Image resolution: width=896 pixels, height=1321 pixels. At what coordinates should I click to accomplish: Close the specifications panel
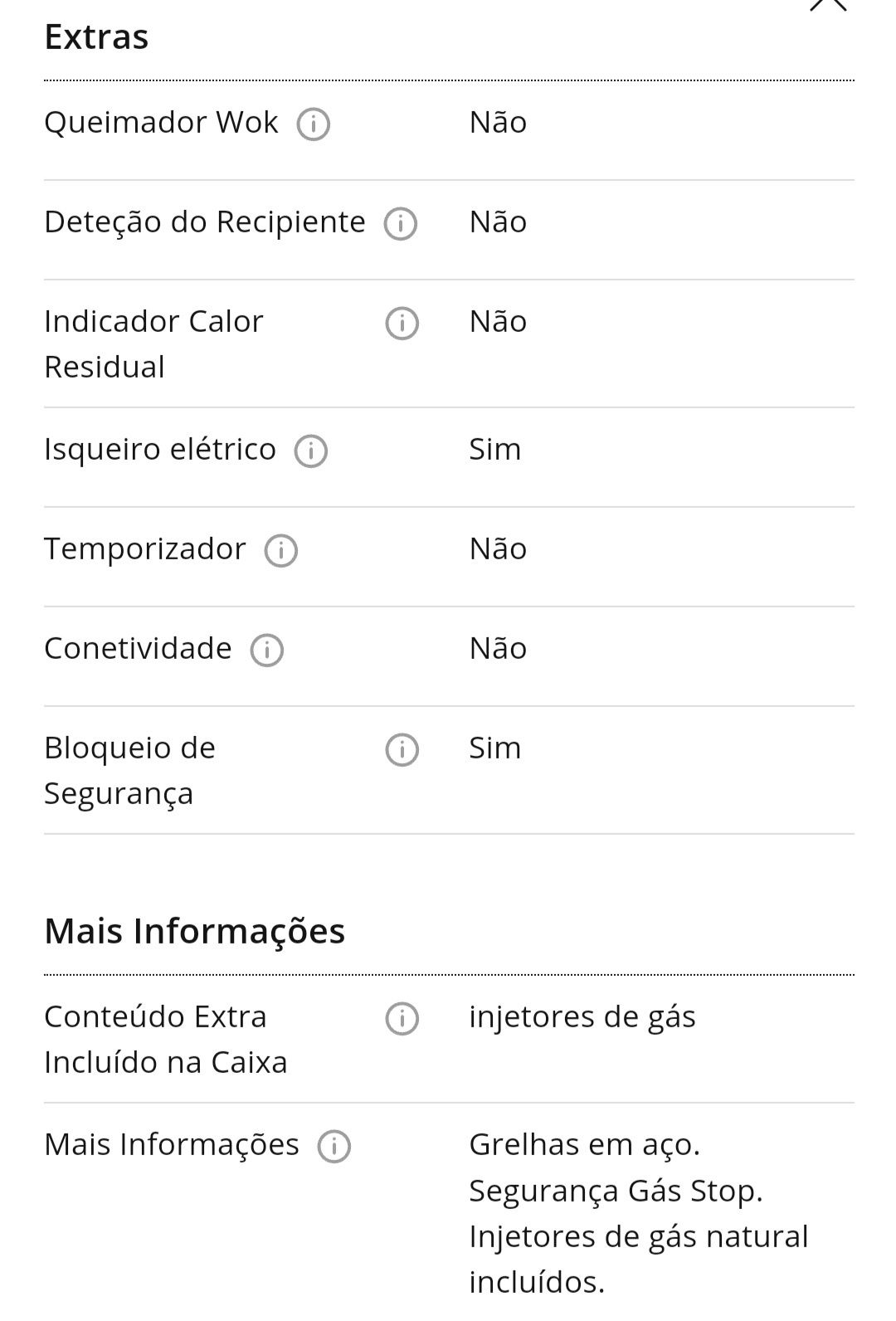pyautogui.click(x=828, y=5)
